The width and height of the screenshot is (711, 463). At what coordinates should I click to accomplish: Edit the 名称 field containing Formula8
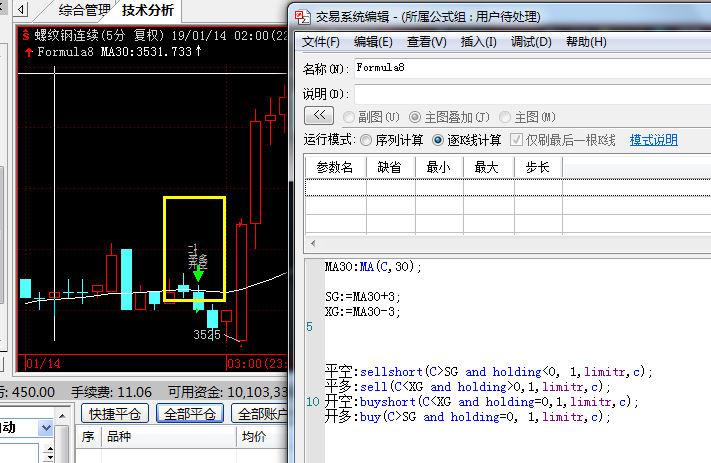[532, 68]
